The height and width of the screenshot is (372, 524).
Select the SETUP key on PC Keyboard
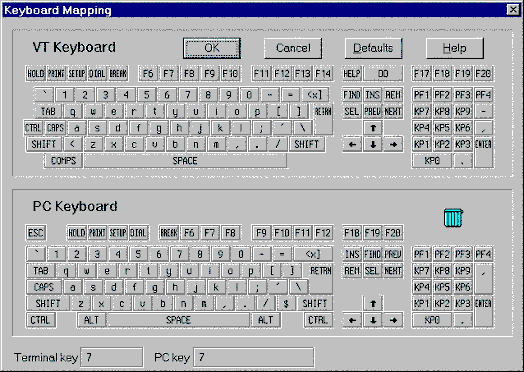click(118, 233)
